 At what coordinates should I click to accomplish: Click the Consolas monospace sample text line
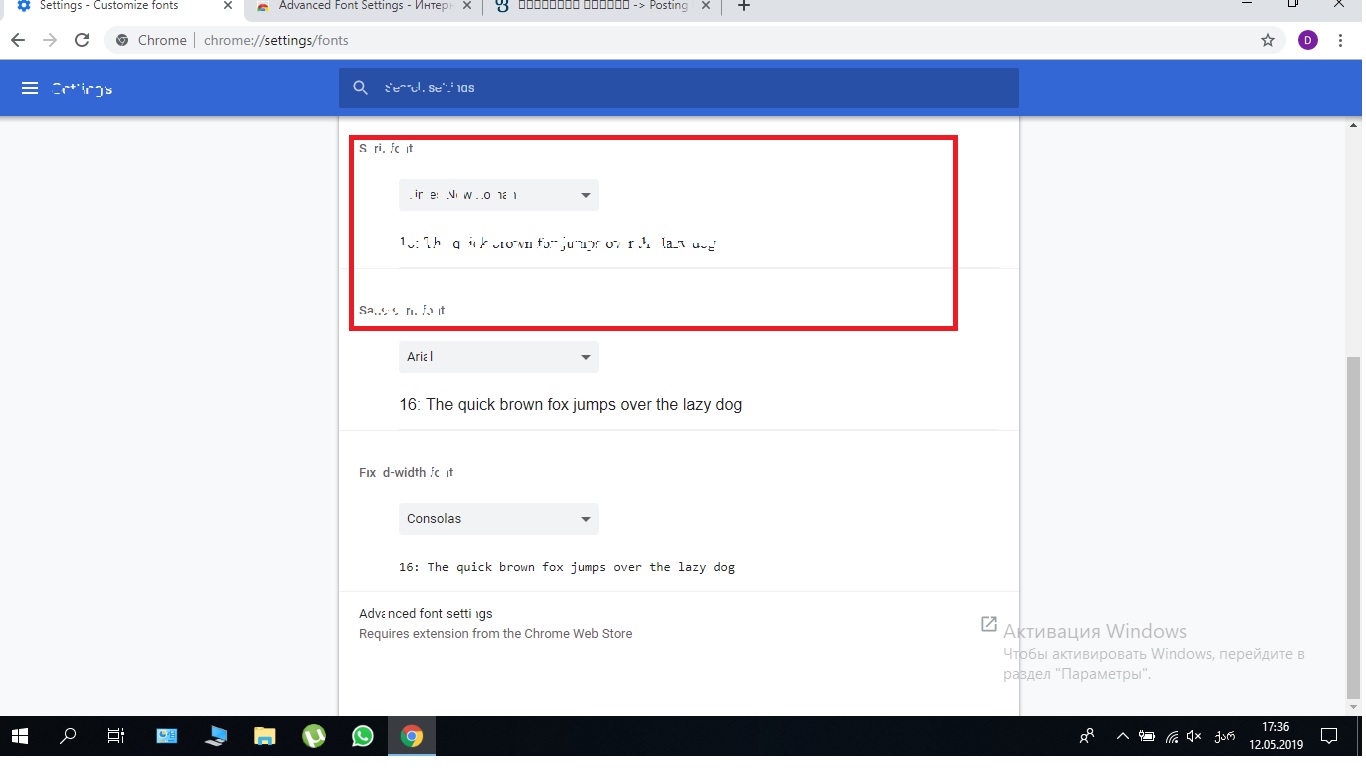click(x=567, y=567)
